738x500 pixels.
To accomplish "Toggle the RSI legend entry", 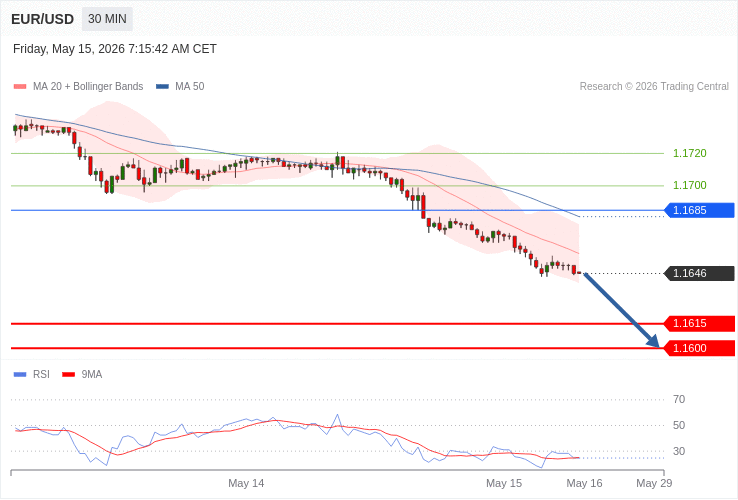I will point(32,374).
